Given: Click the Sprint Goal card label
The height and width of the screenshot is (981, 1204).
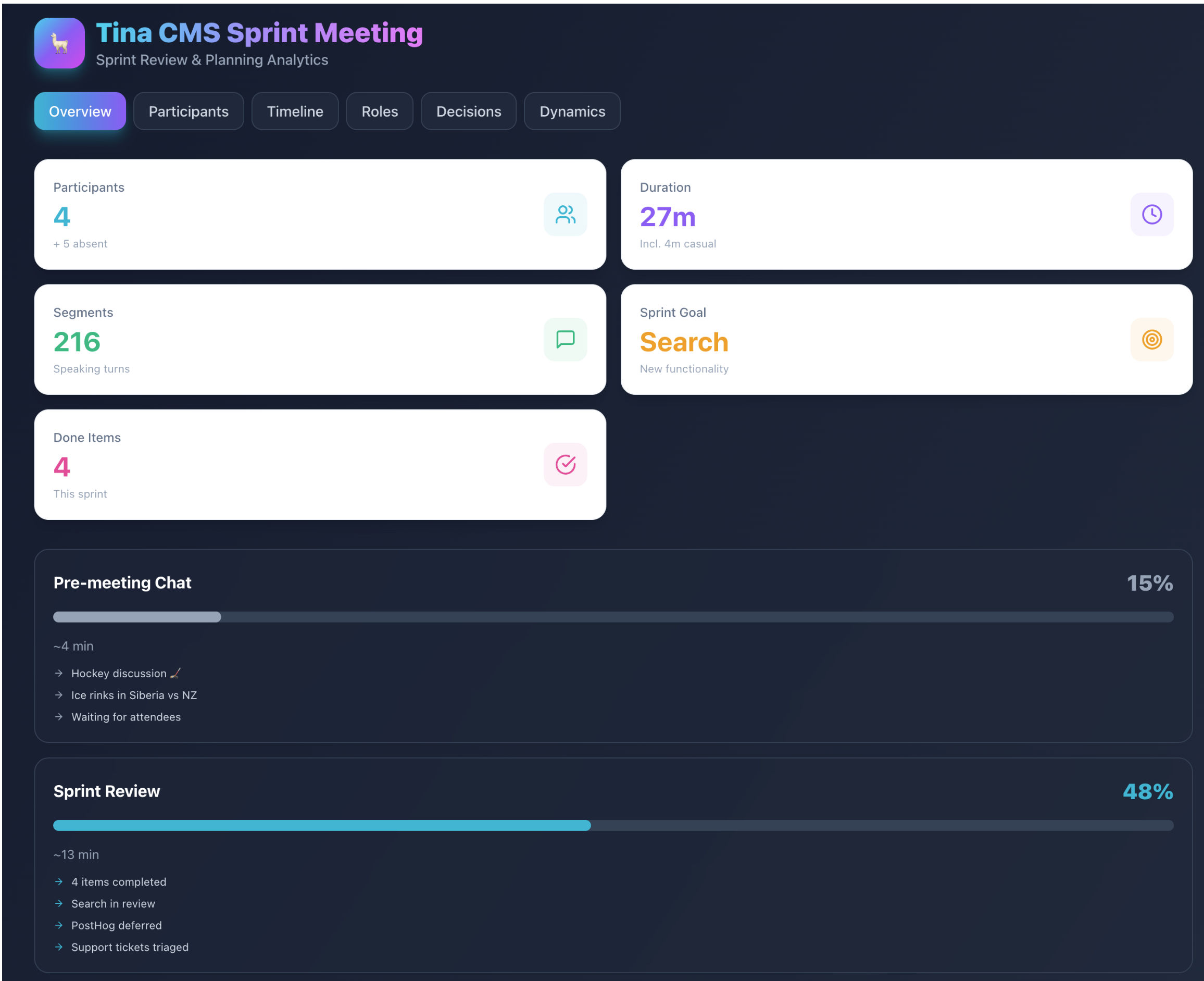Looking at the screenshot, I should [x=673, y=313].
